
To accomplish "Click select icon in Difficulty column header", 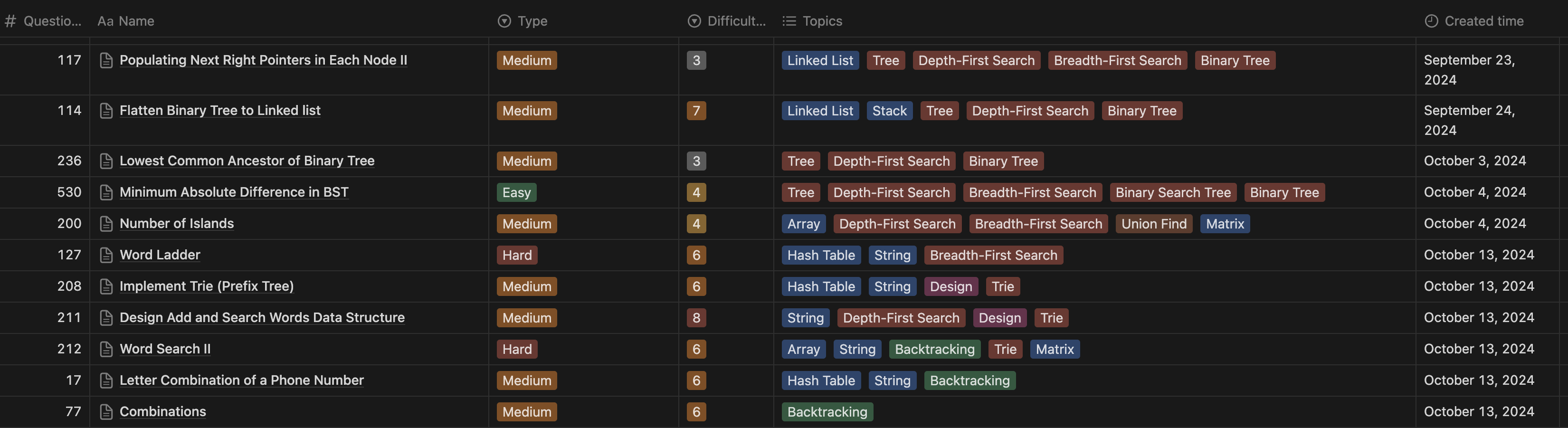I will click(x=694, y=21).
